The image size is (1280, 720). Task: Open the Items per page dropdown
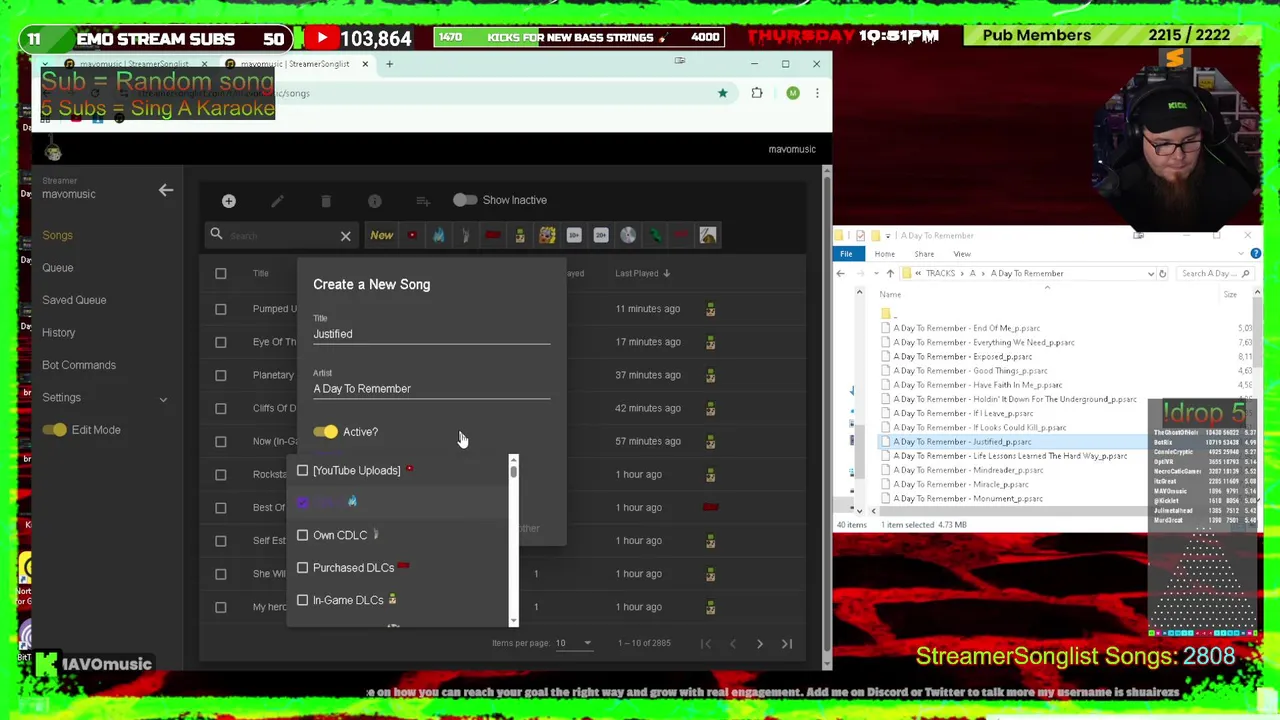(x=574, y=643)
